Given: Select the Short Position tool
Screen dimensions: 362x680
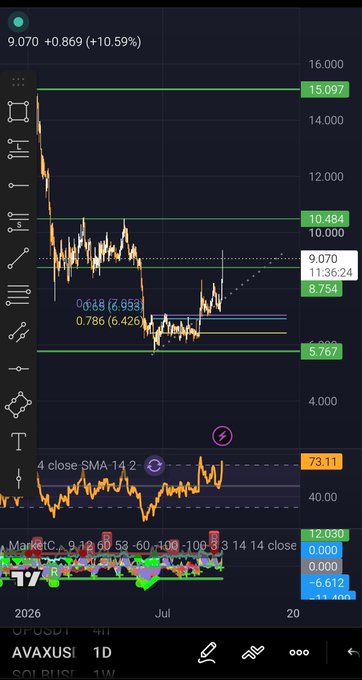Looking at the screenshot, I should pos(18,222).
